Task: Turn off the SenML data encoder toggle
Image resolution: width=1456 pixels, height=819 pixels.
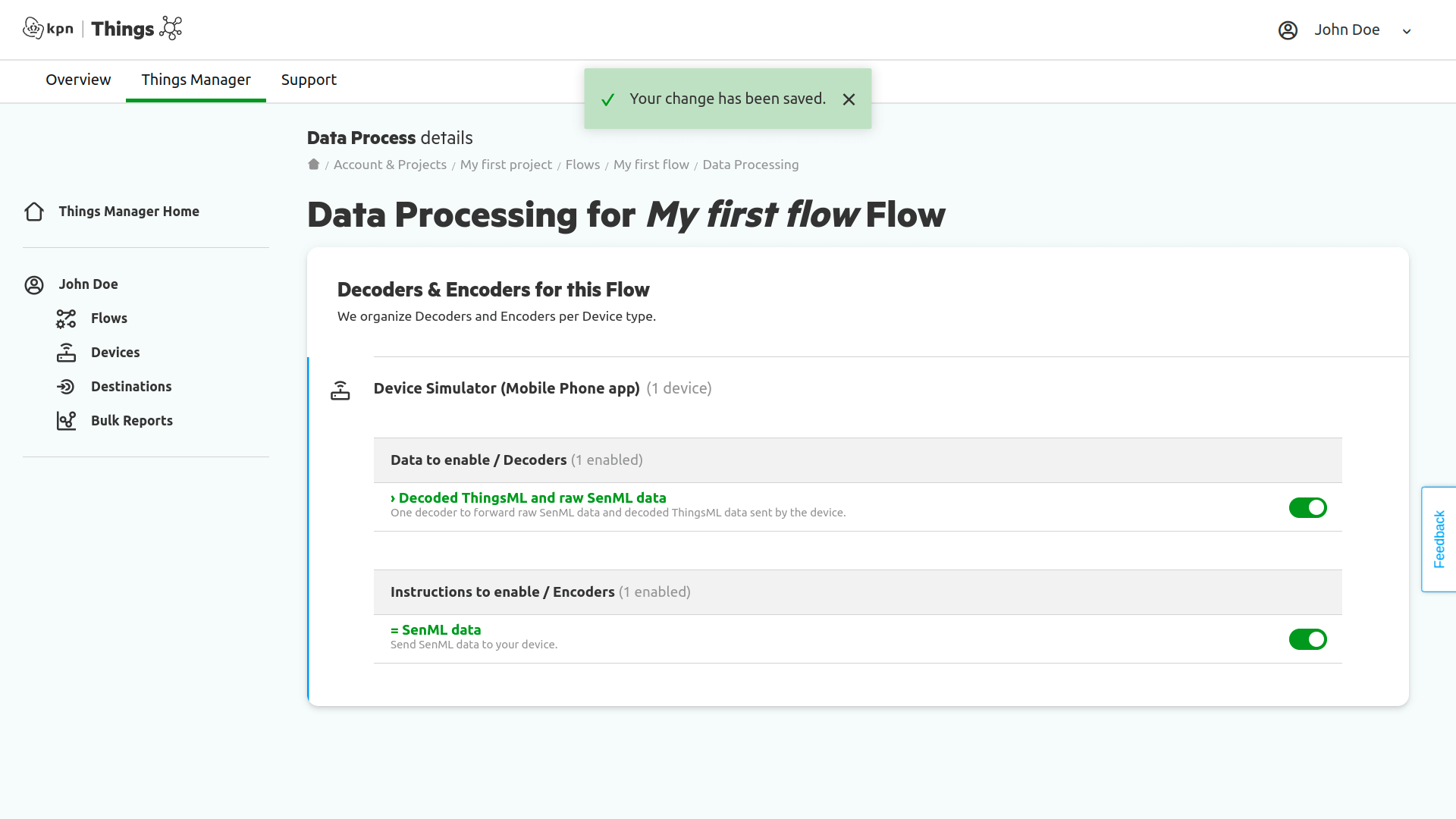Action: click(x=1307, y=639)
